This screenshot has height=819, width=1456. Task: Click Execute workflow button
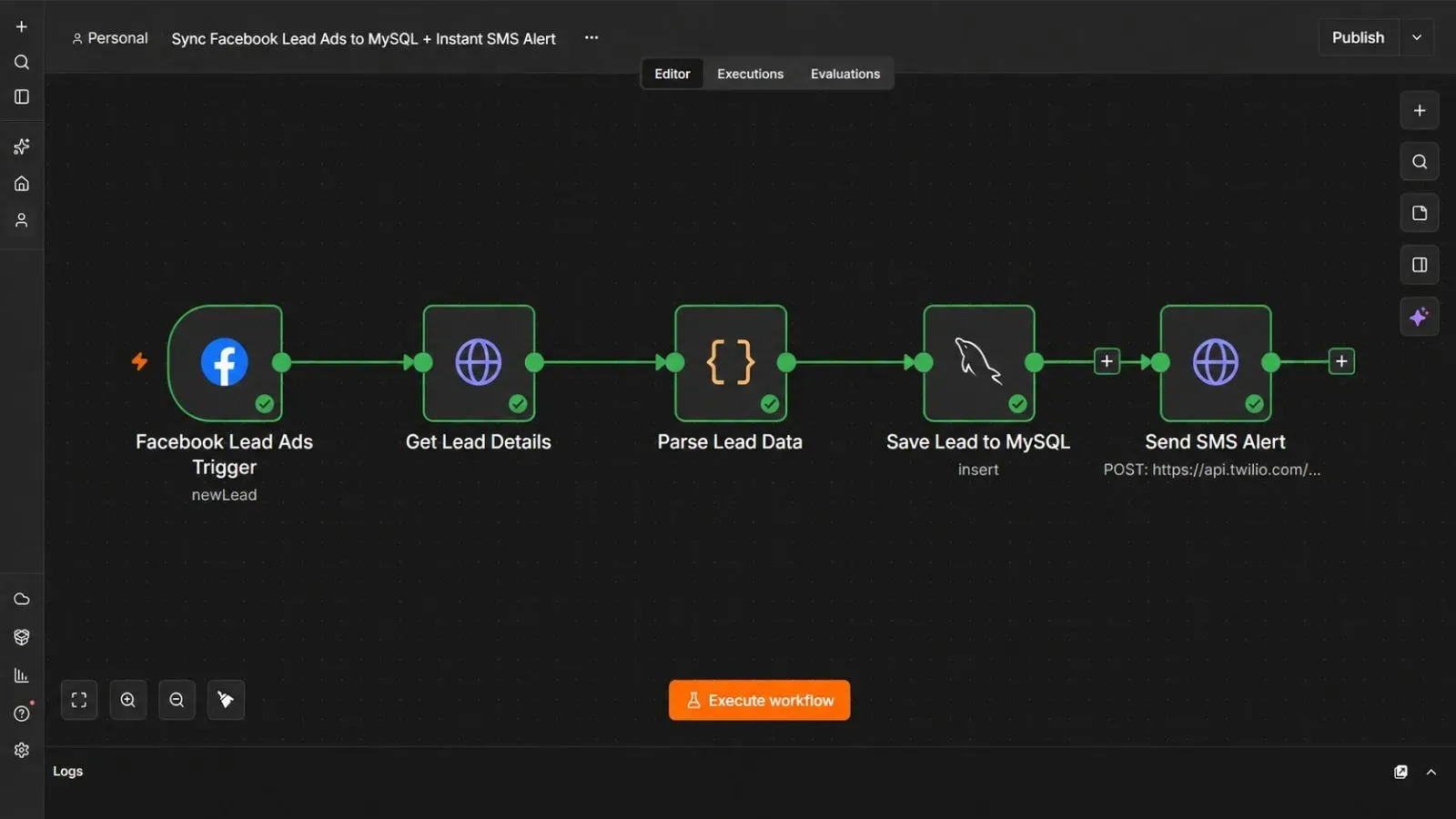[x=760, y=700]
